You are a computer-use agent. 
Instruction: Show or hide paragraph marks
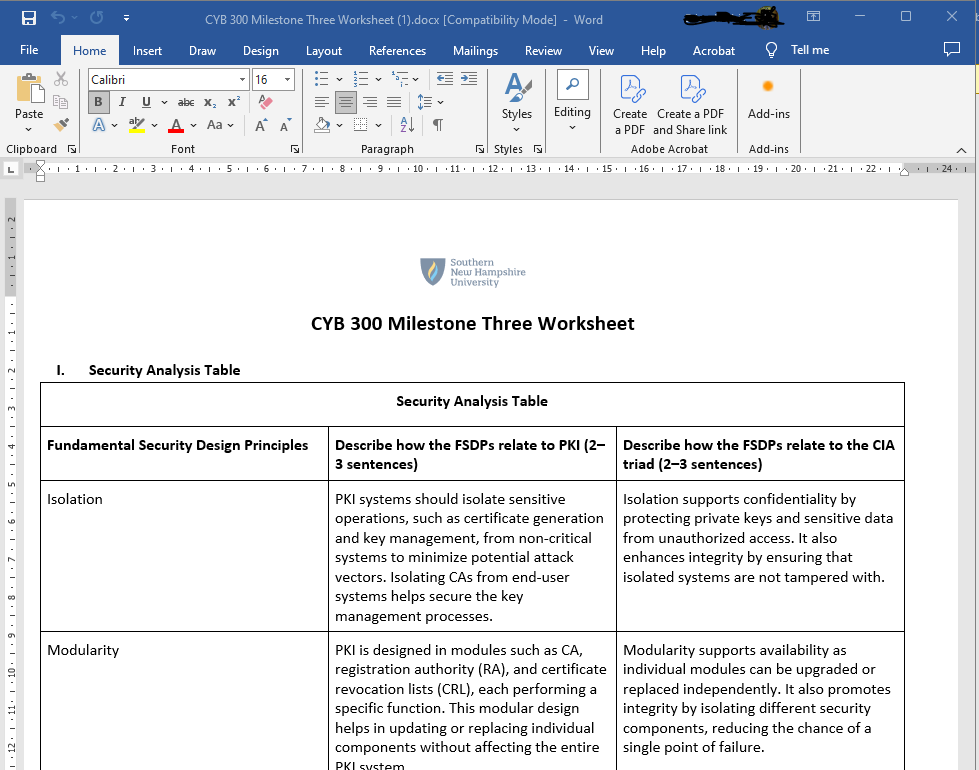coord(438,125)
